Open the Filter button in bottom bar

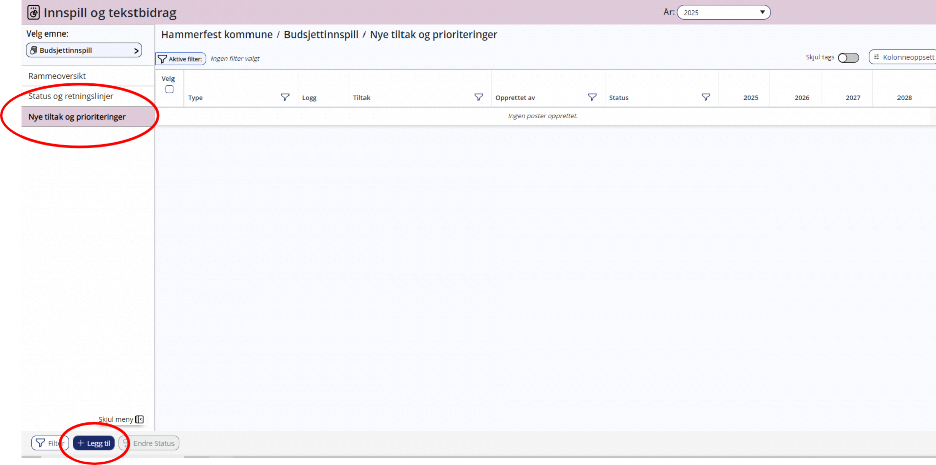pos(48,443)
